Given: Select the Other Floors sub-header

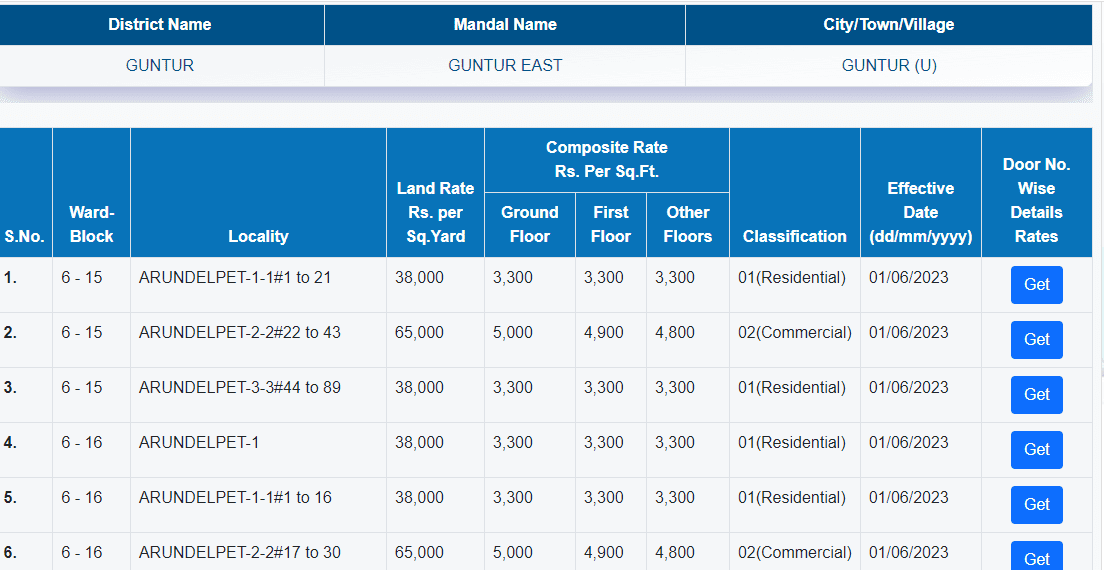Looking at the screenshot, I should (x=687, y=224).
